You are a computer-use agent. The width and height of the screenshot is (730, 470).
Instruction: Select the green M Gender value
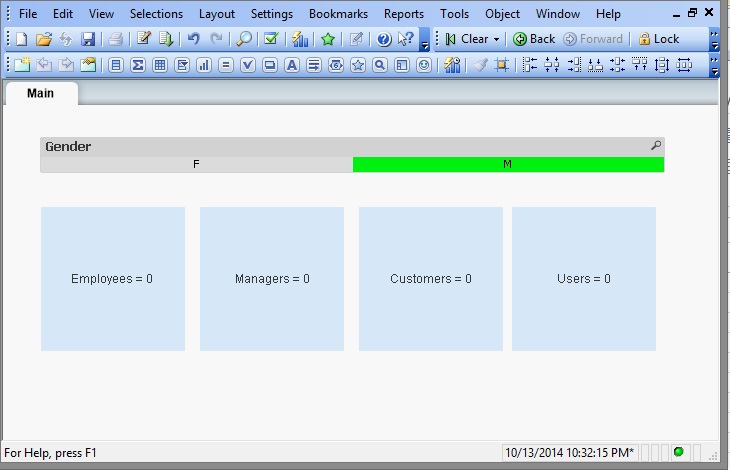(508, 164)
